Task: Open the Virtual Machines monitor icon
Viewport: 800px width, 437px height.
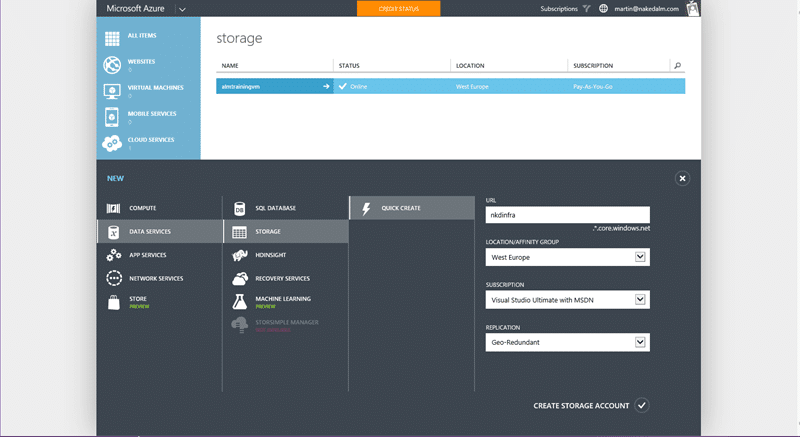Action: click(112, 91)
